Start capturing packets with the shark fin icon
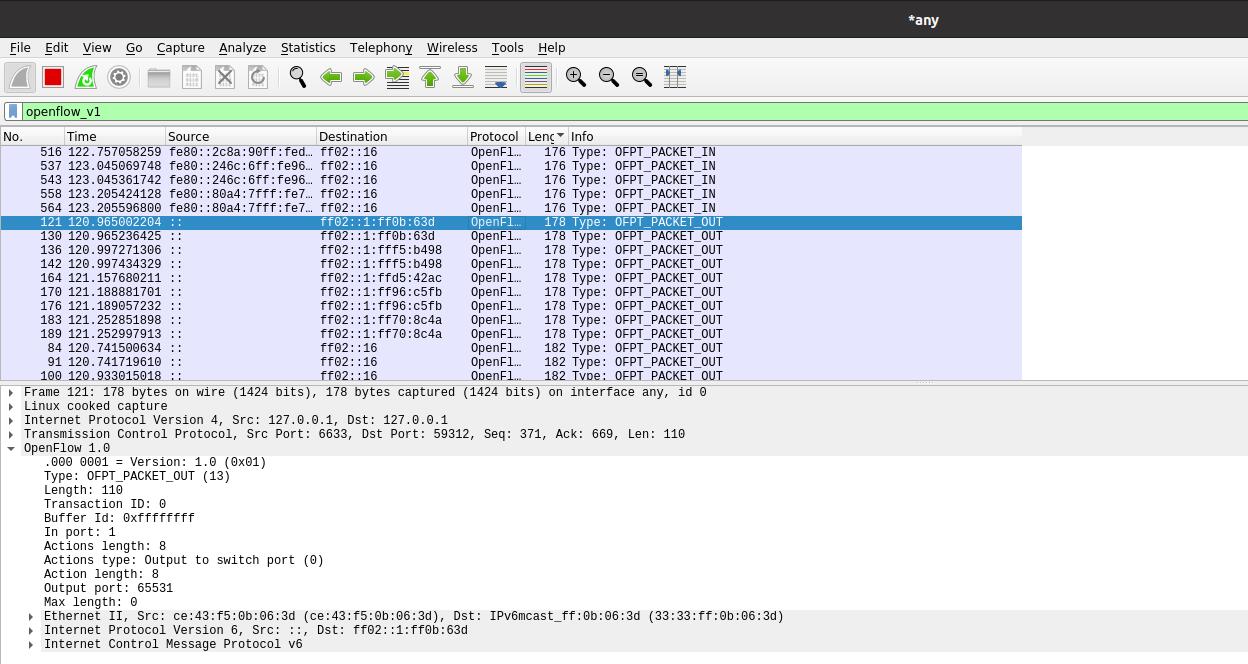The image size is (1248, 664). 20,77
